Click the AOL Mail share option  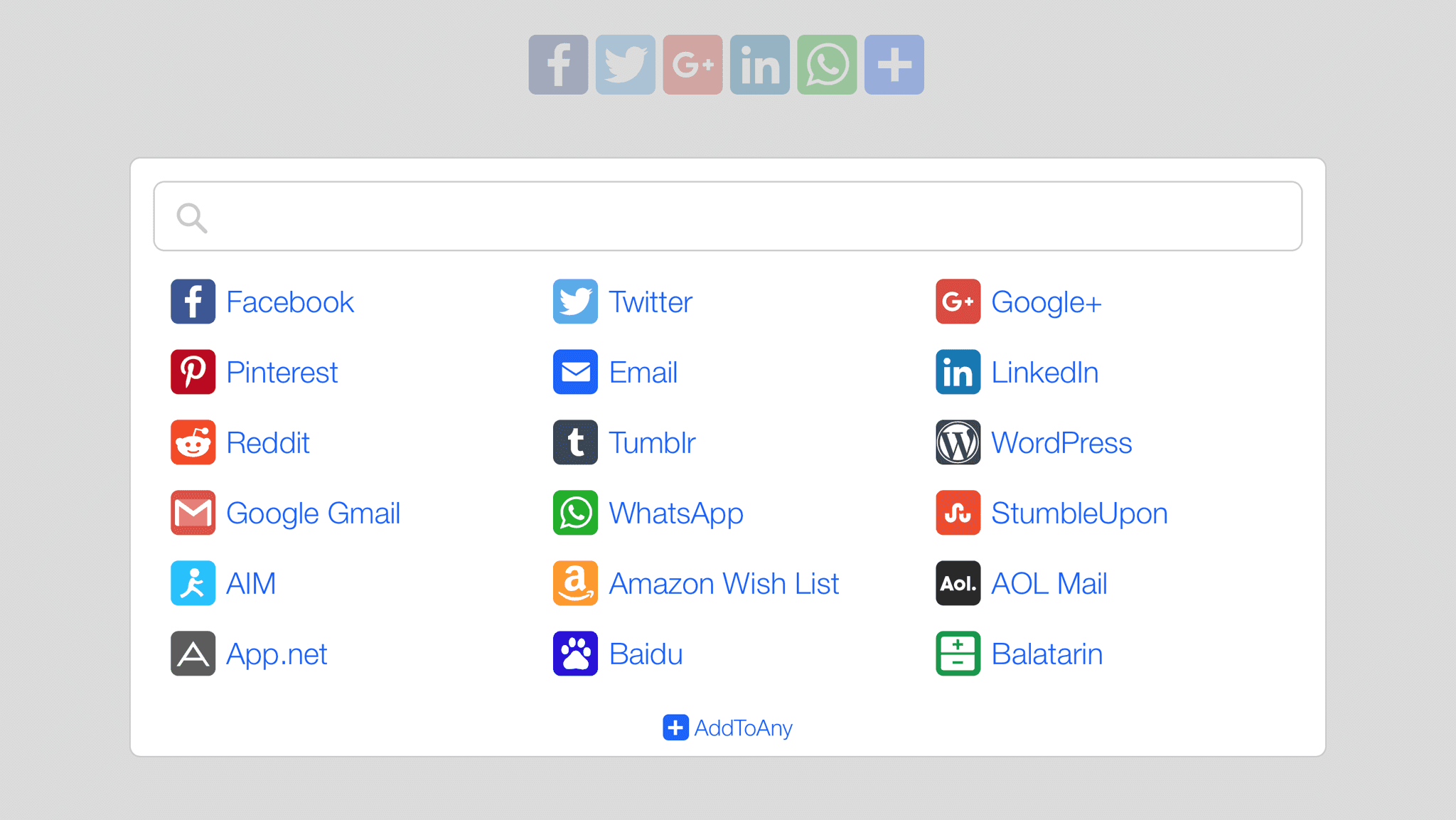click(1043, 583)
